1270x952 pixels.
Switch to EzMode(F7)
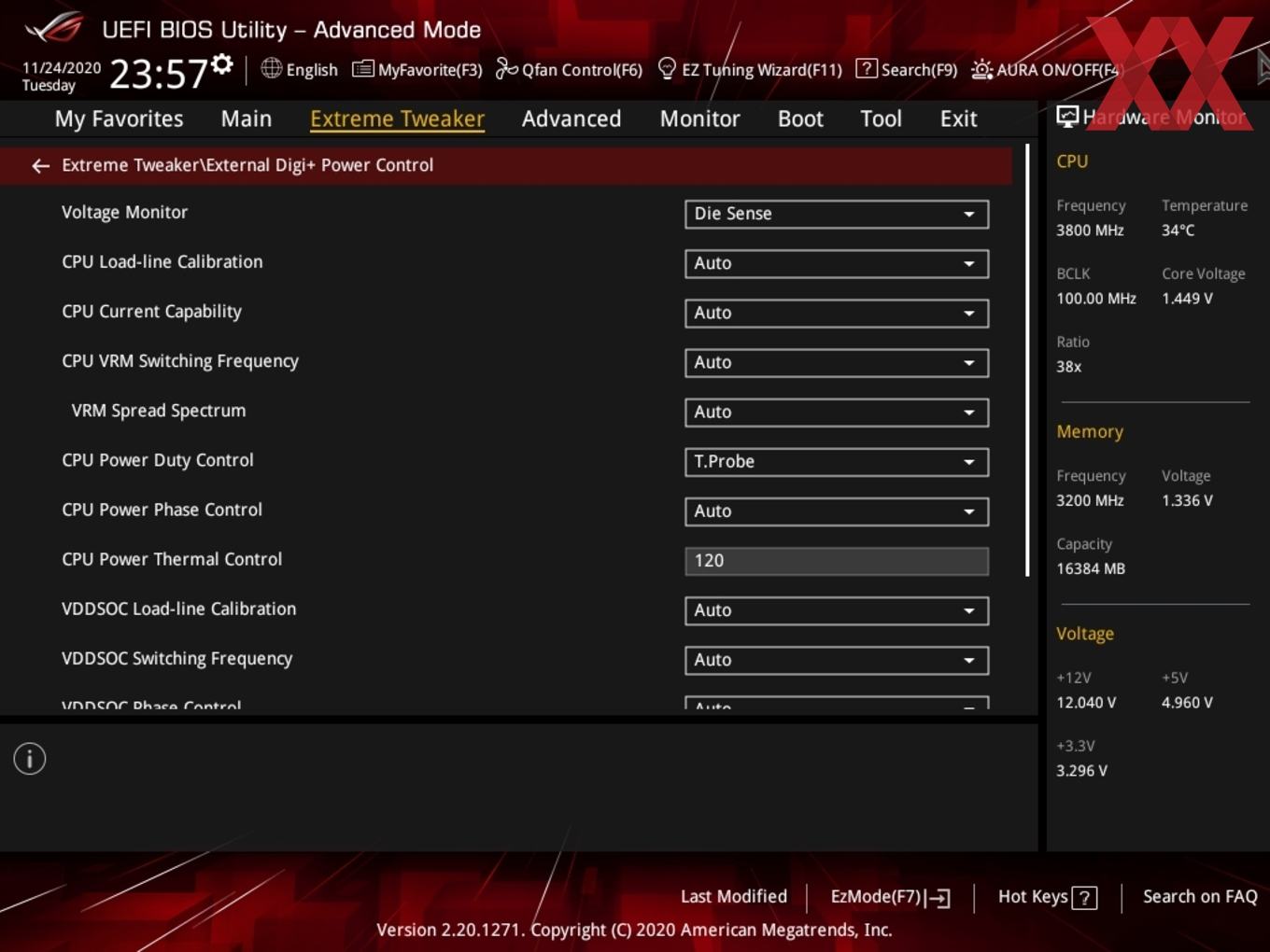coord(890,897)
